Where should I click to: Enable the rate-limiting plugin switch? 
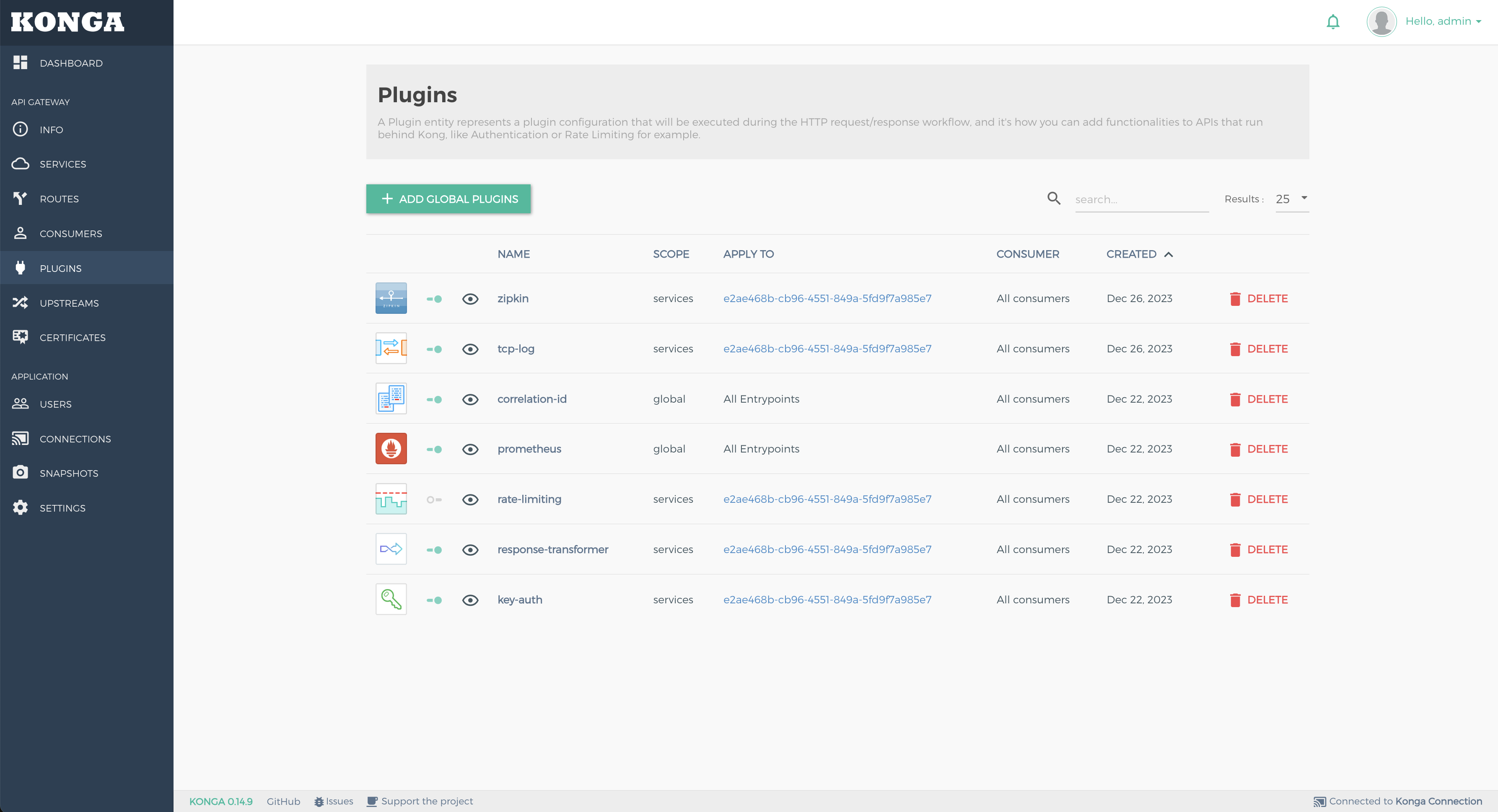pyautogui.click(x=434, y=500)
